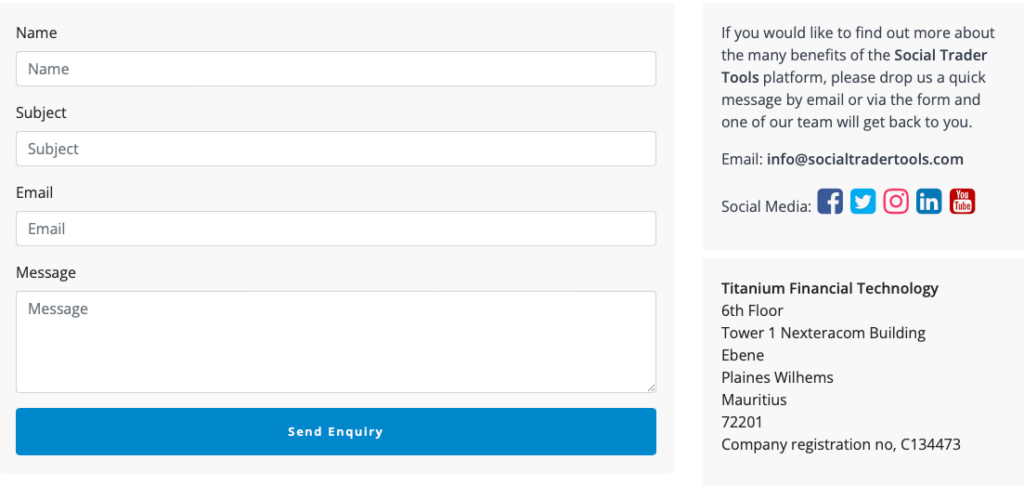Open the LinkedIn page icon

click(929, 201)
